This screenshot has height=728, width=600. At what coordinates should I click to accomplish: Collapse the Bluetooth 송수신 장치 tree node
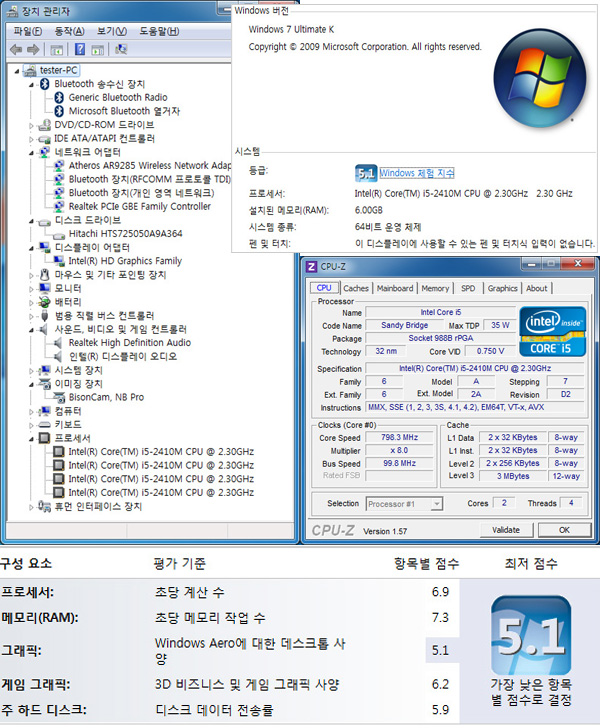(x=32, y=85)
